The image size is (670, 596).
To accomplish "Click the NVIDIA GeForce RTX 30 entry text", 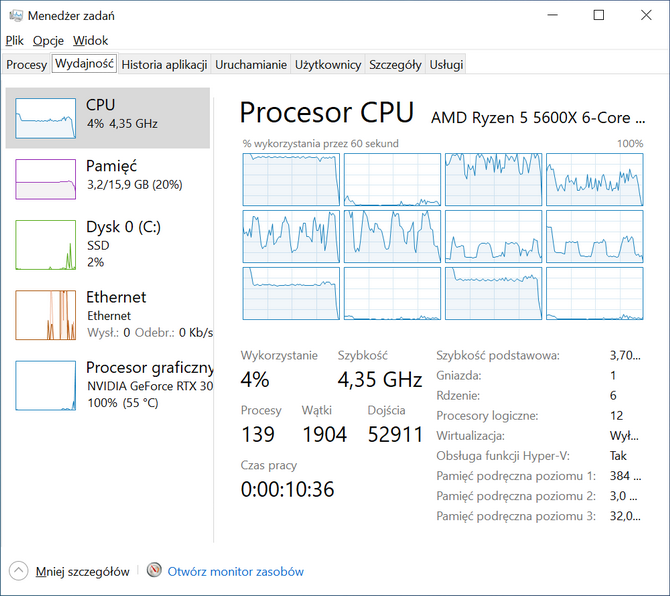I will coord(150,386).
